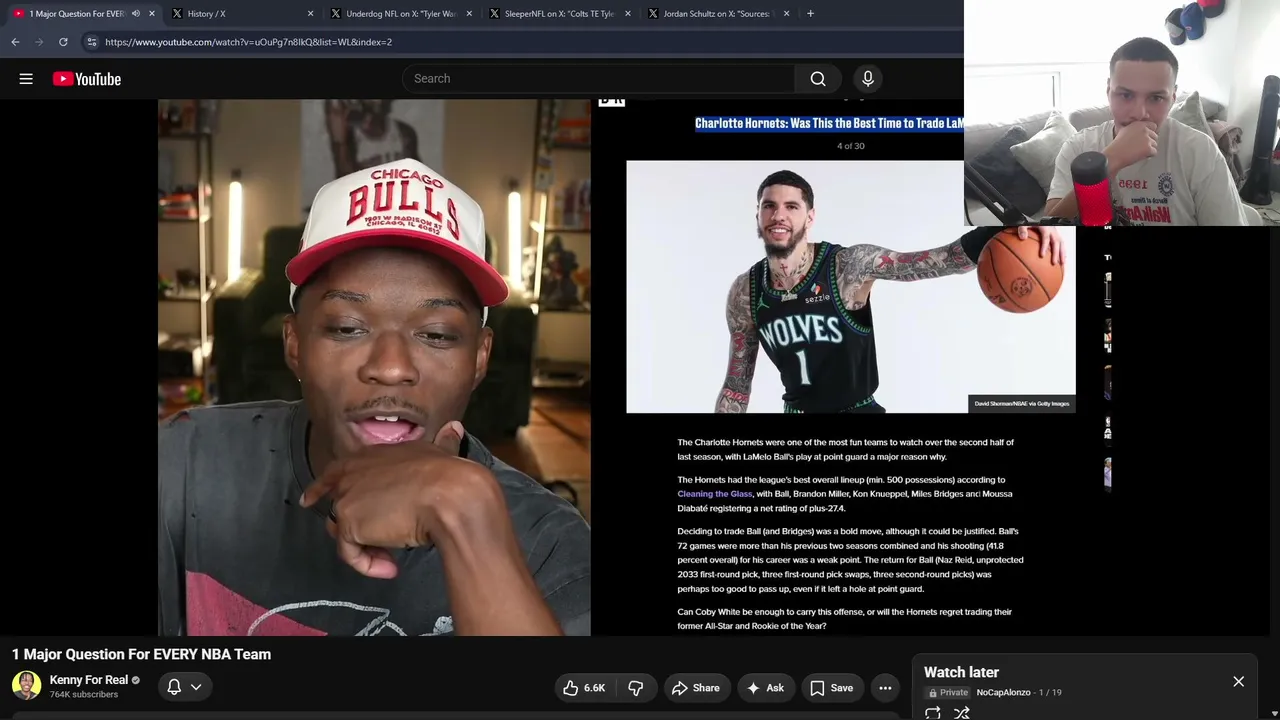1280x720 pixels.
Task: Expand the notification preferences chevron
Action: coord(196,687)
